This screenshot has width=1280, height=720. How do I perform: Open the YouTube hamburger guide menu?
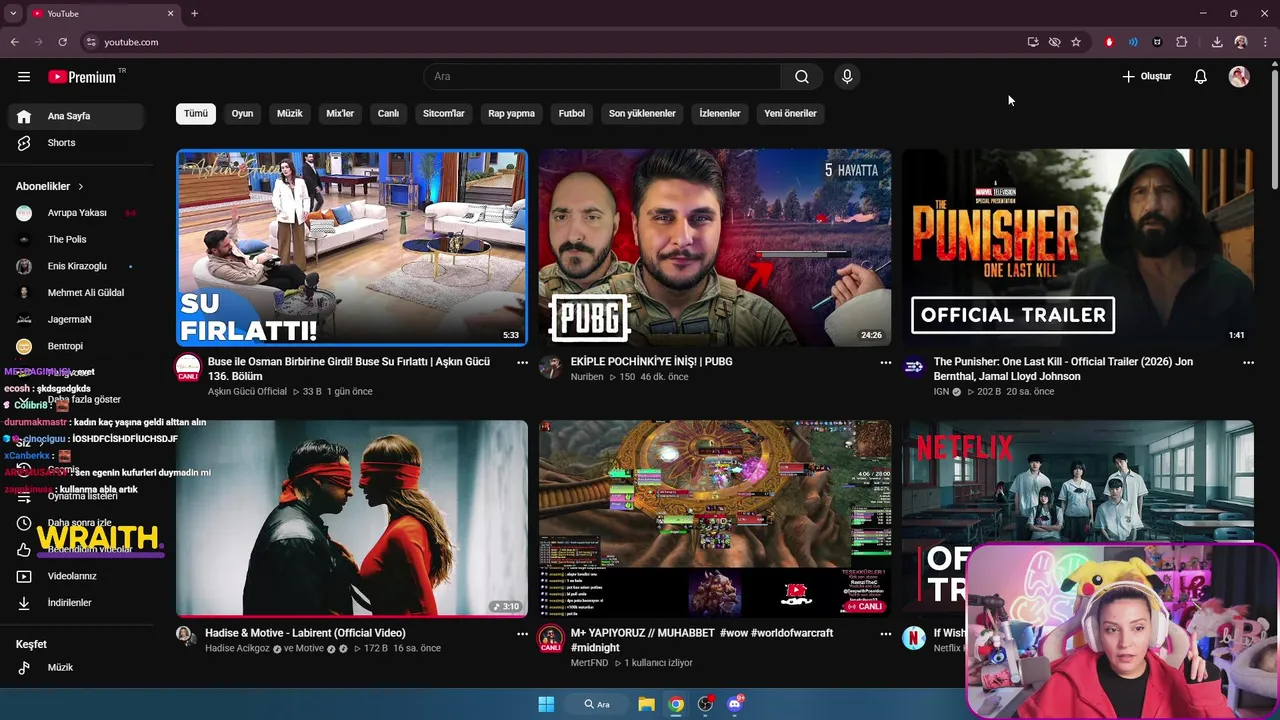point(24,77)
